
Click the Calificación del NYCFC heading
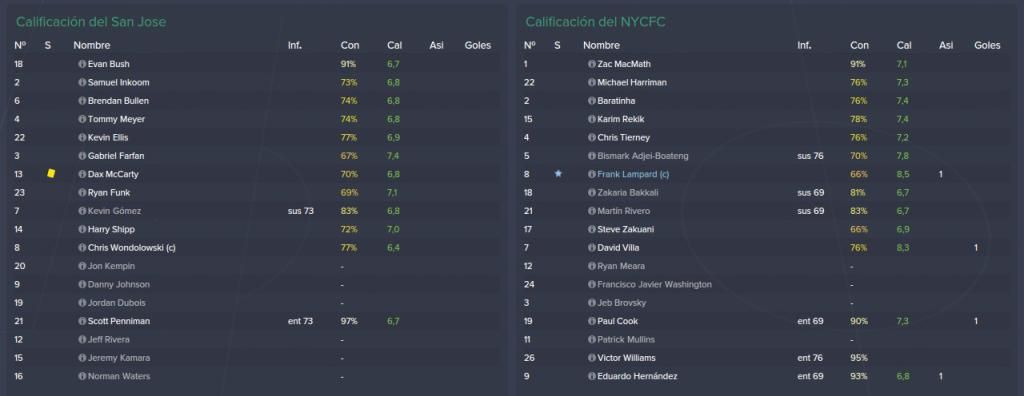596,22
